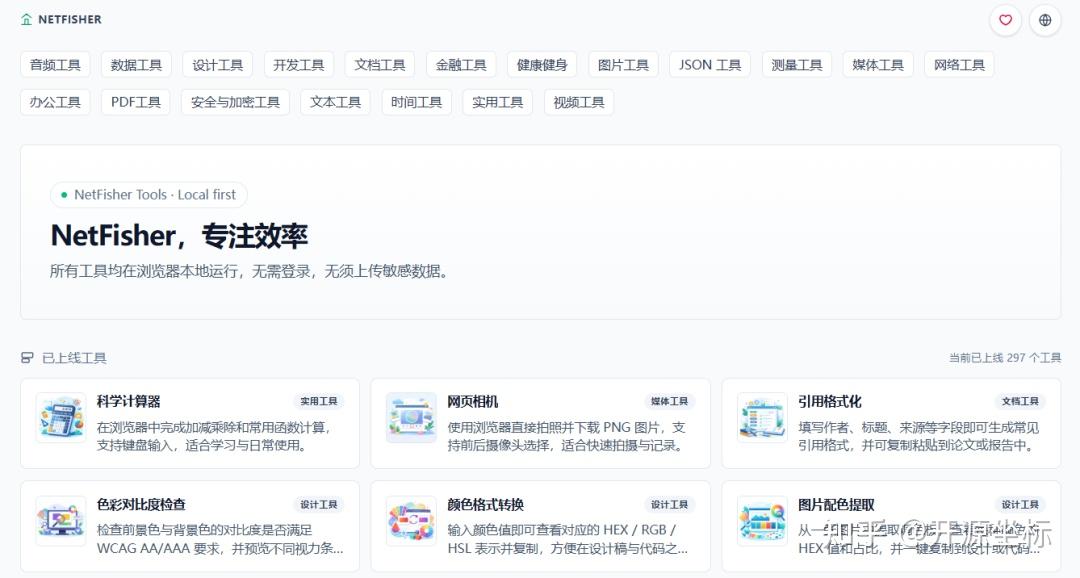Click the 网页相机 camera icon
This screenshot has height=578, width=1080.
[x=411, y=417]
